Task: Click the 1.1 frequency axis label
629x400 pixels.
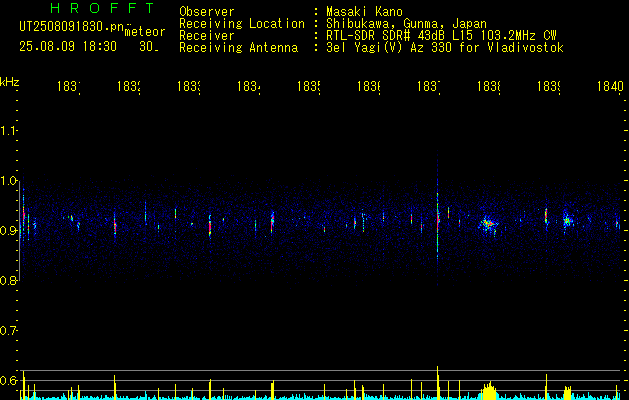Action: point(9,130)
